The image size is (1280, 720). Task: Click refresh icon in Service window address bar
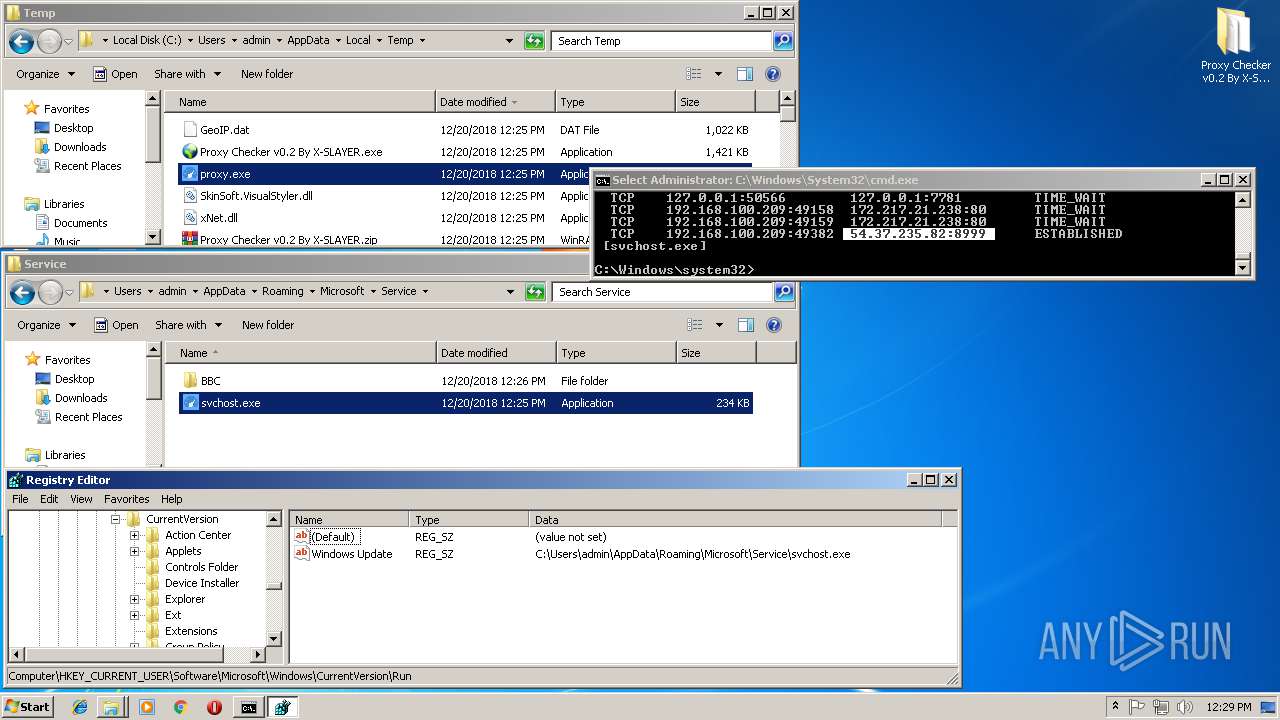tap(536, 292)
